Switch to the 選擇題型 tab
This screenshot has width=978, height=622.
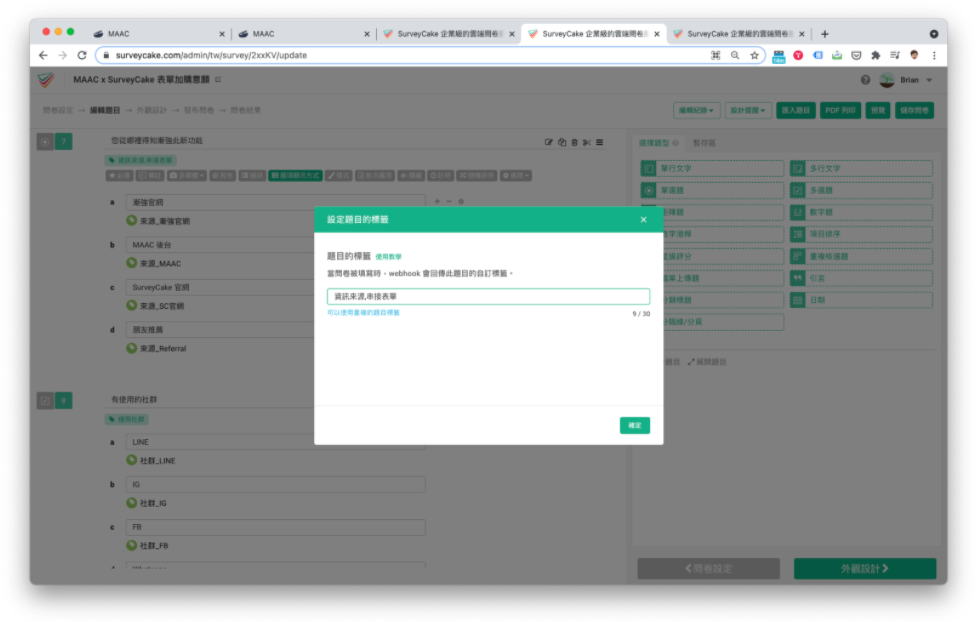pos(658,143)
